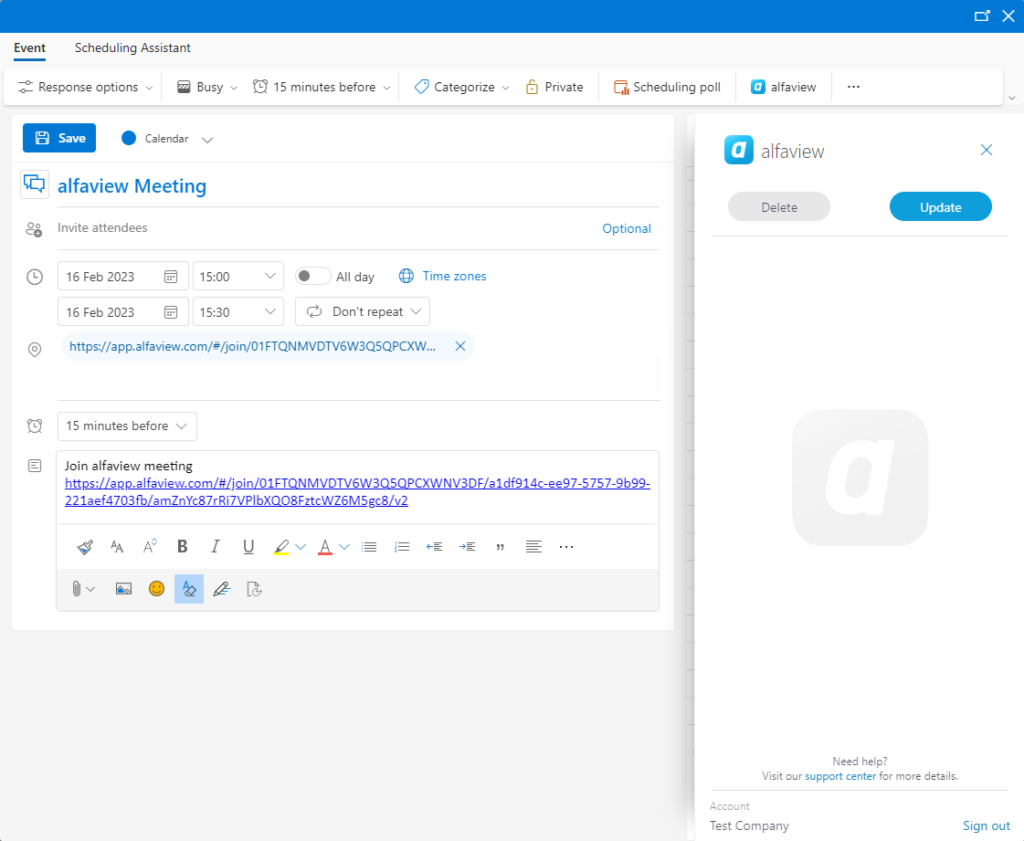The height and width of the screenshot is (841, 1024).
Task: Open the alfaview add-in from the toolbar
Action: pos(783,87)
